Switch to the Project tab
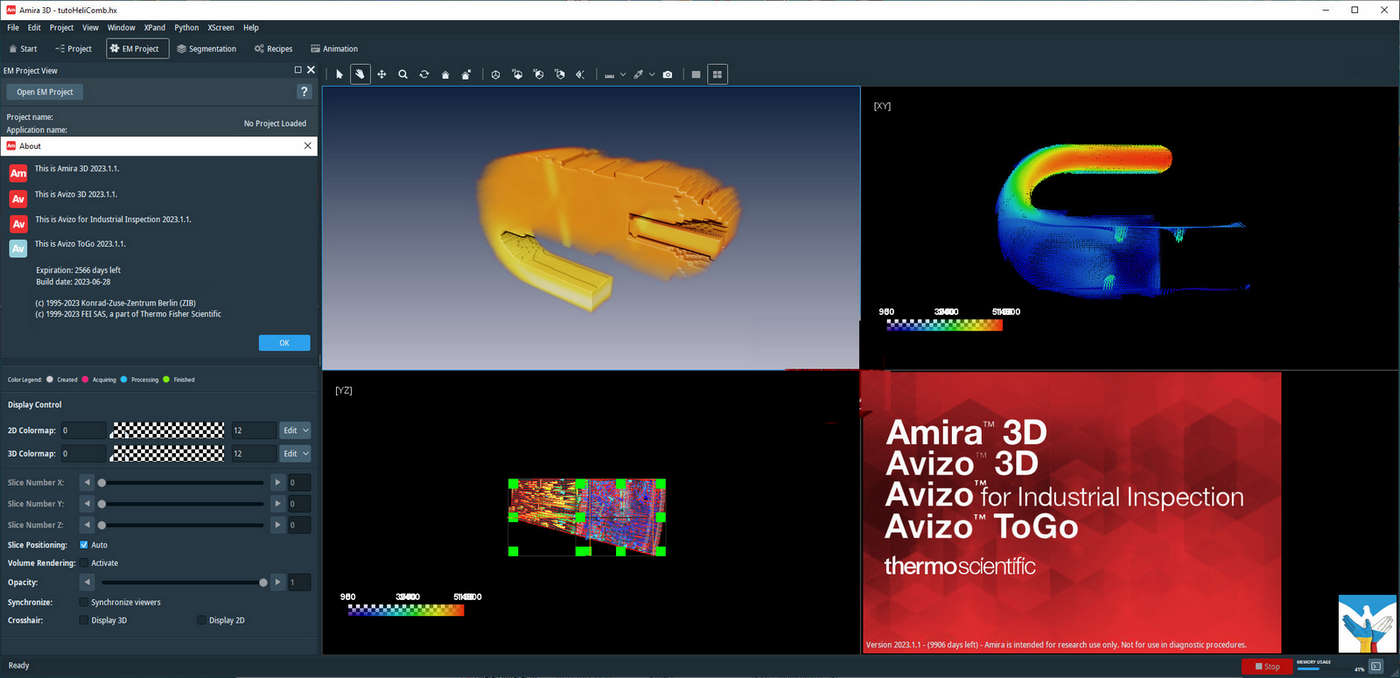 73,48
